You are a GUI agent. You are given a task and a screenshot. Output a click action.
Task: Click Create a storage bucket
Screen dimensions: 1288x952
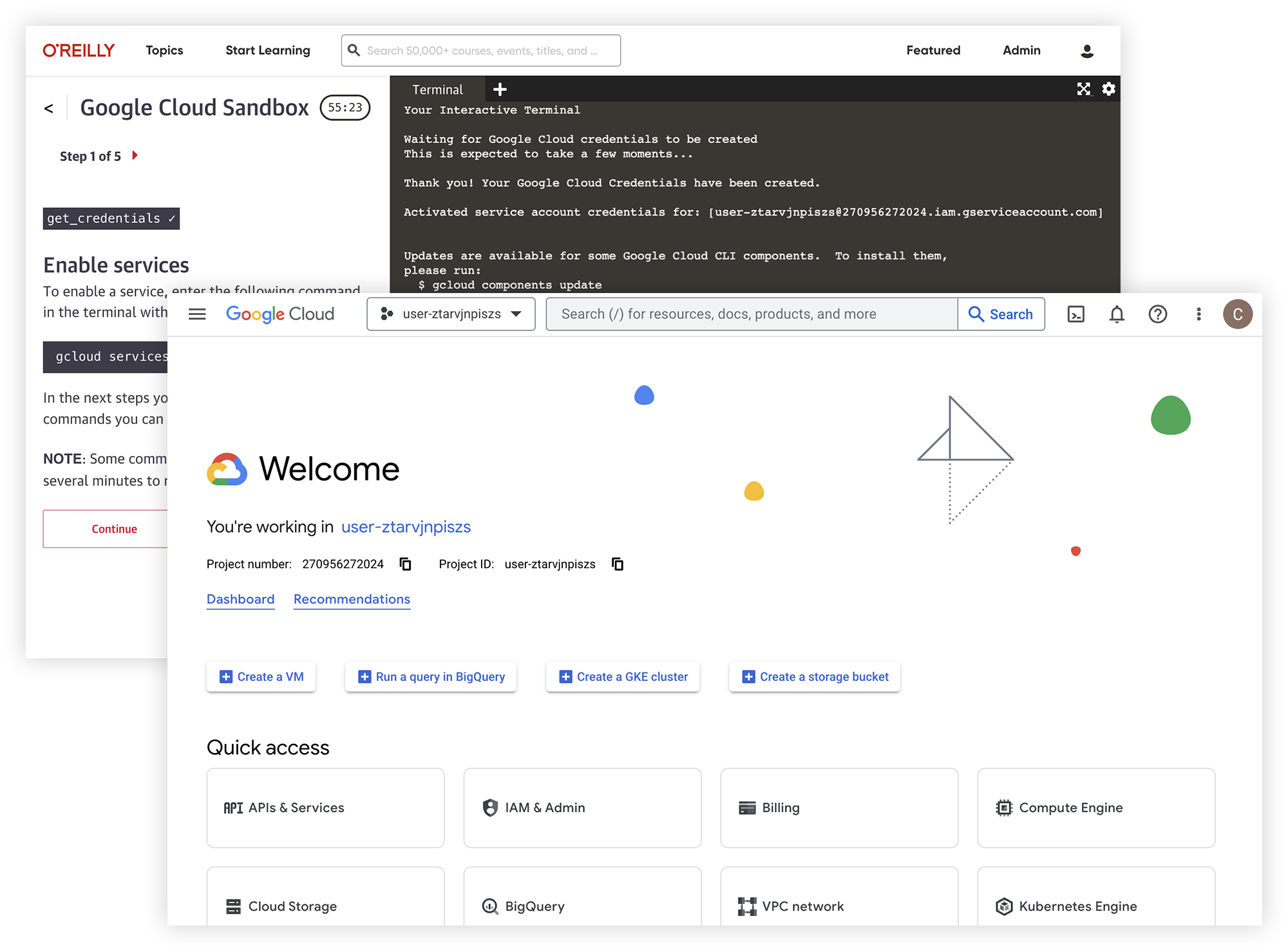click(x=815, y=677)
